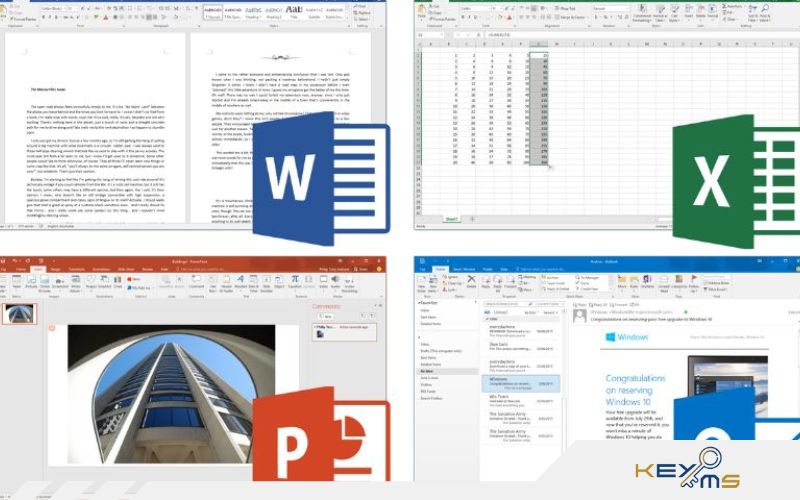Send the message to OneNote in Outlook
This screenshot has height=500, width=800.
(x=647, y=282)
